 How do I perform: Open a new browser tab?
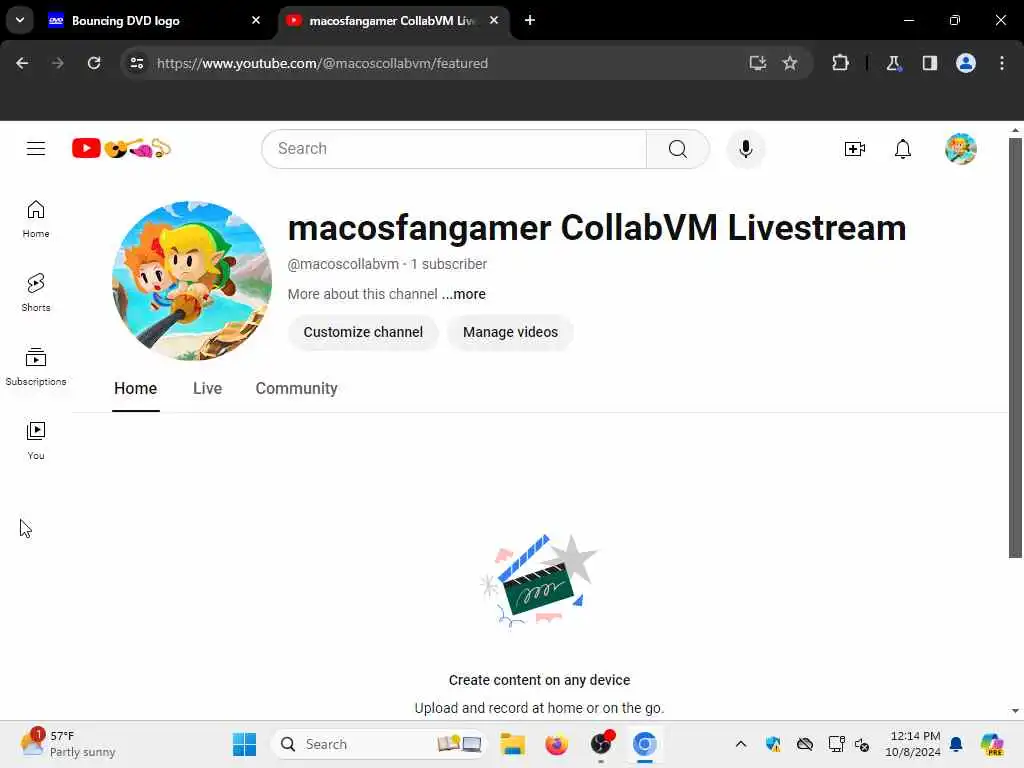tap(530, 20)
